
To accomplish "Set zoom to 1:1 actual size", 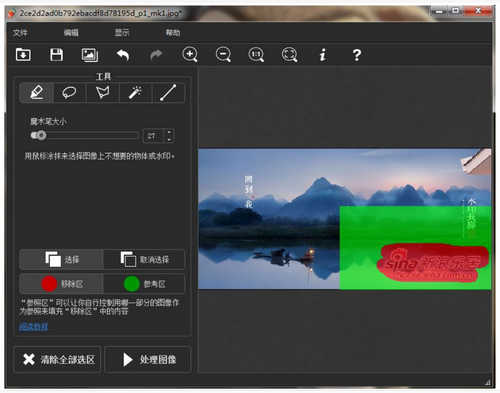I will pyautogui.click(x=256, y=55).
